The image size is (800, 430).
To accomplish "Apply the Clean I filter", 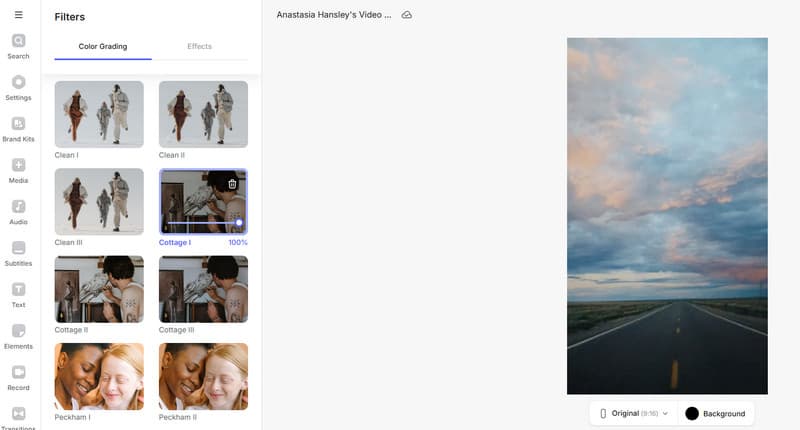I will click(x=99, y=114).
